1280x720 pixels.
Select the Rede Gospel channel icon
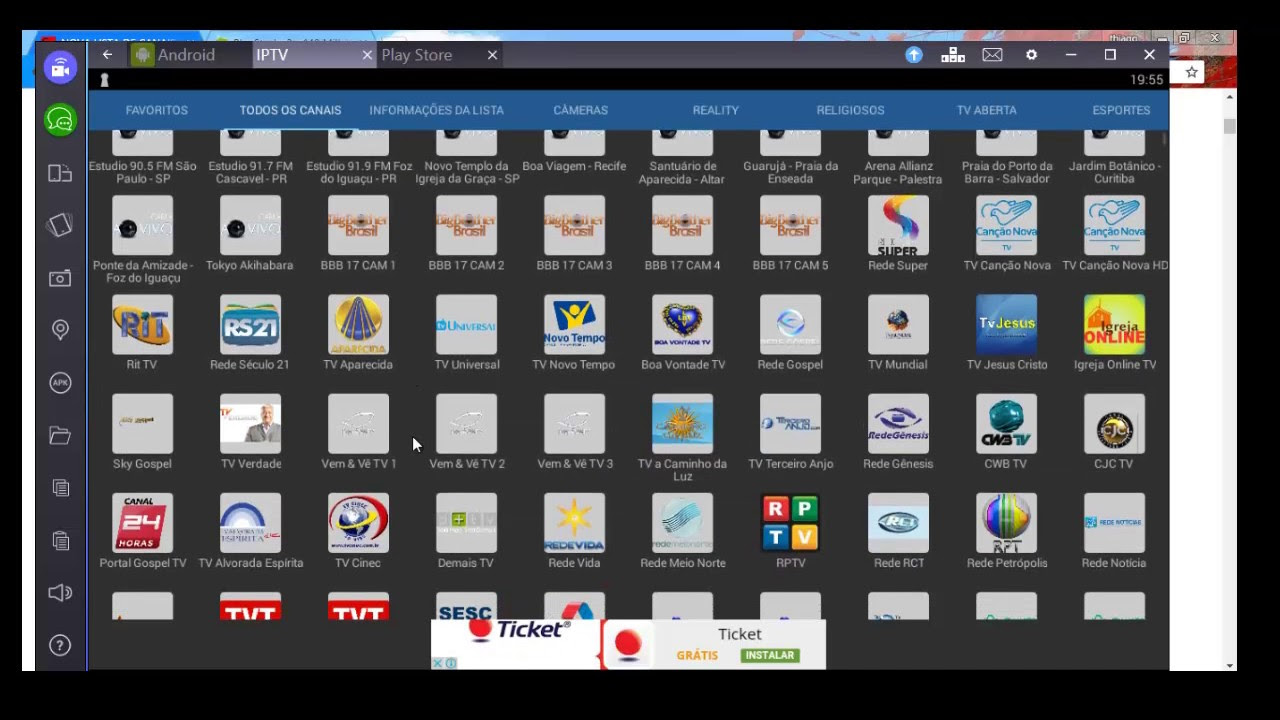[790, 325]
